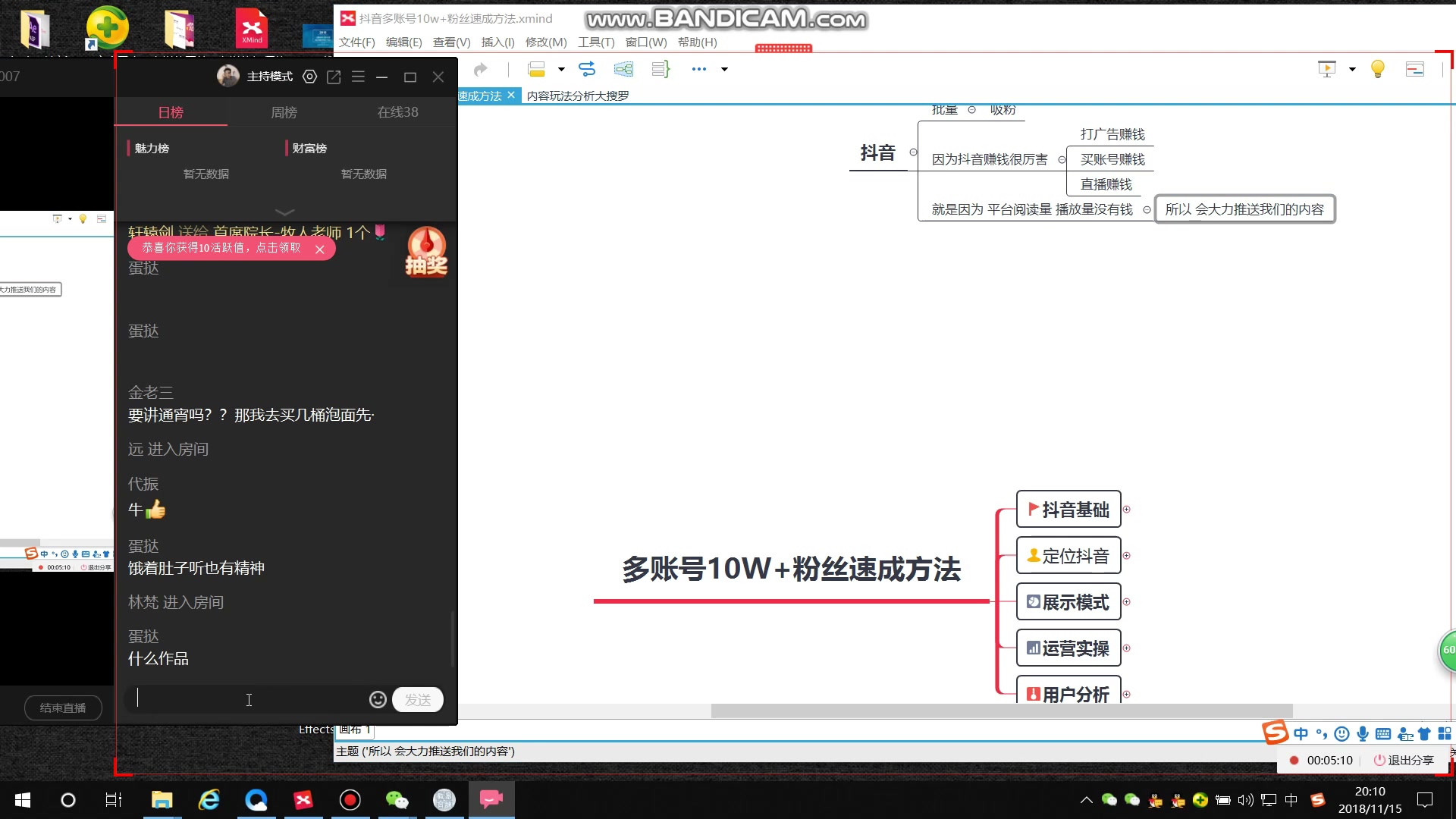Screen dimensions: 1456x819
Task: Click the Gantt view icon at toolbar right
Action: point(1415,69)
